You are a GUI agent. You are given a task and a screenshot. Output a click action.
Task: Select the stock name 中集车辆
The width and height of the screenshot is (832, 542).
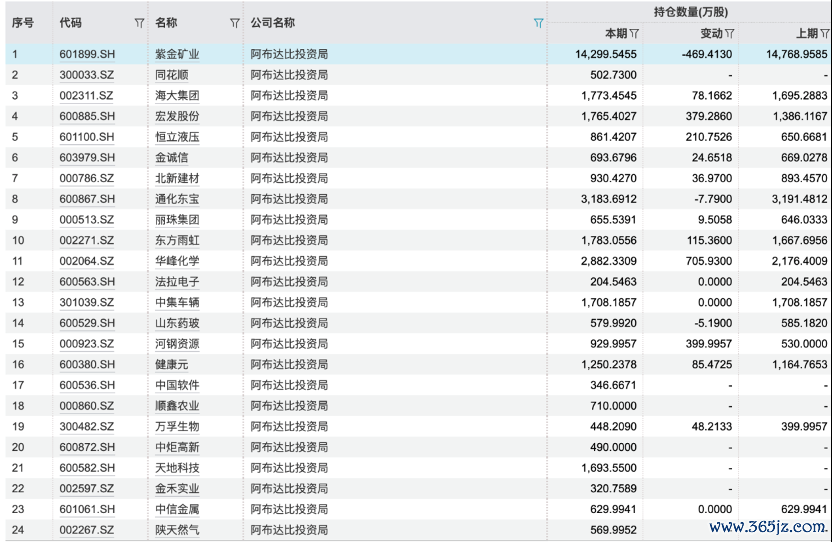177,303
